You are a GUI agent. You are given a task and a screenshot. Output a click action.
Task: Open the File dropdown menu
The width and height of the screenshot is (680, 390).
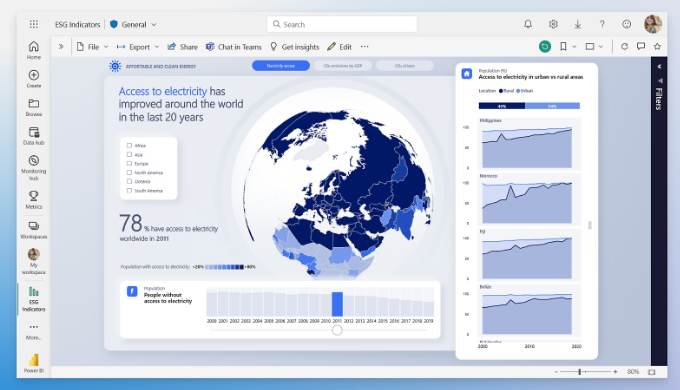(92, 47)
